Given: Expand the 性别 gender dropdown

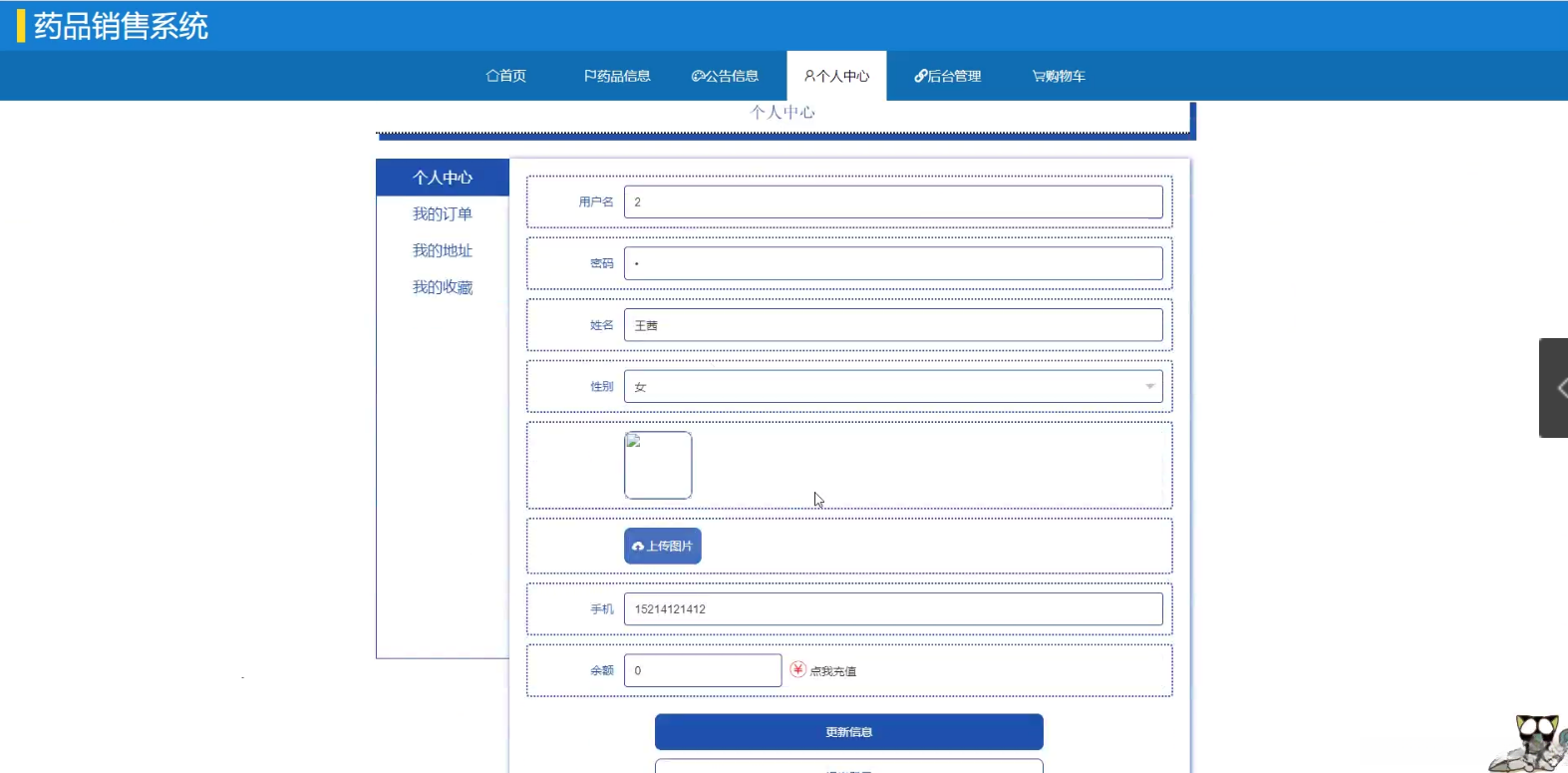Looking at the screenshot, I should pyautogui.click(x=893, y=386).
